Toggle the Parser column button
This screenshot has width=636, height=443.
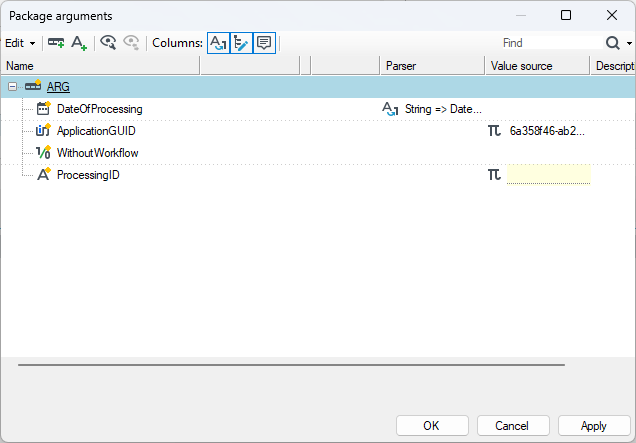pos(219,43)
